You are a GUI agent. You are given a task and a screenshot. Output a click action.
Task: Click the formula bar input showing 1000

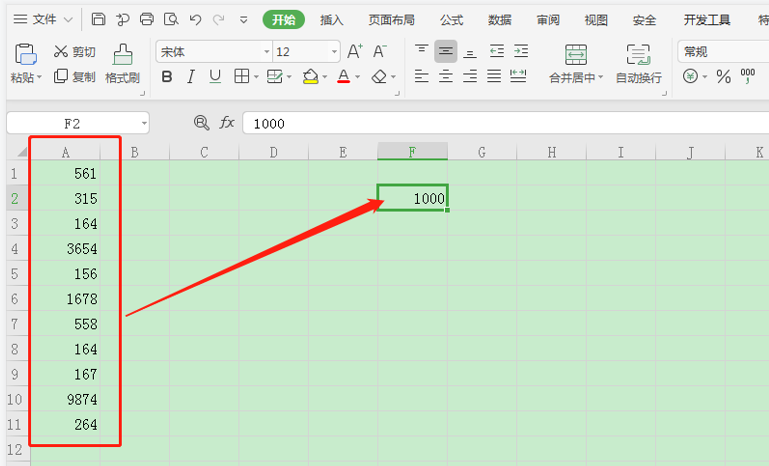(506, 123)
